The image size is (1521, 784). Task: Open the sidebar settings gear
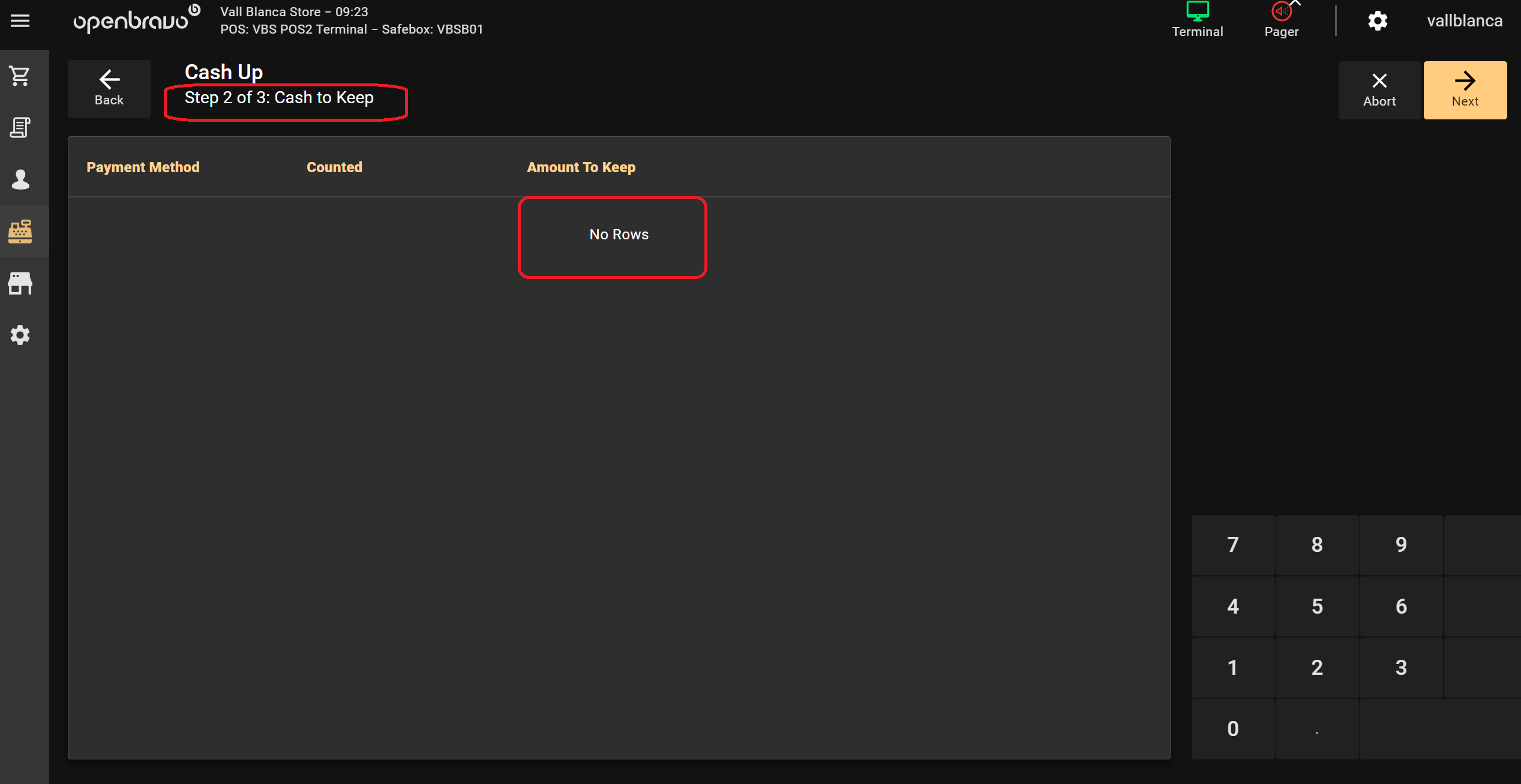(x=20, y=335)
